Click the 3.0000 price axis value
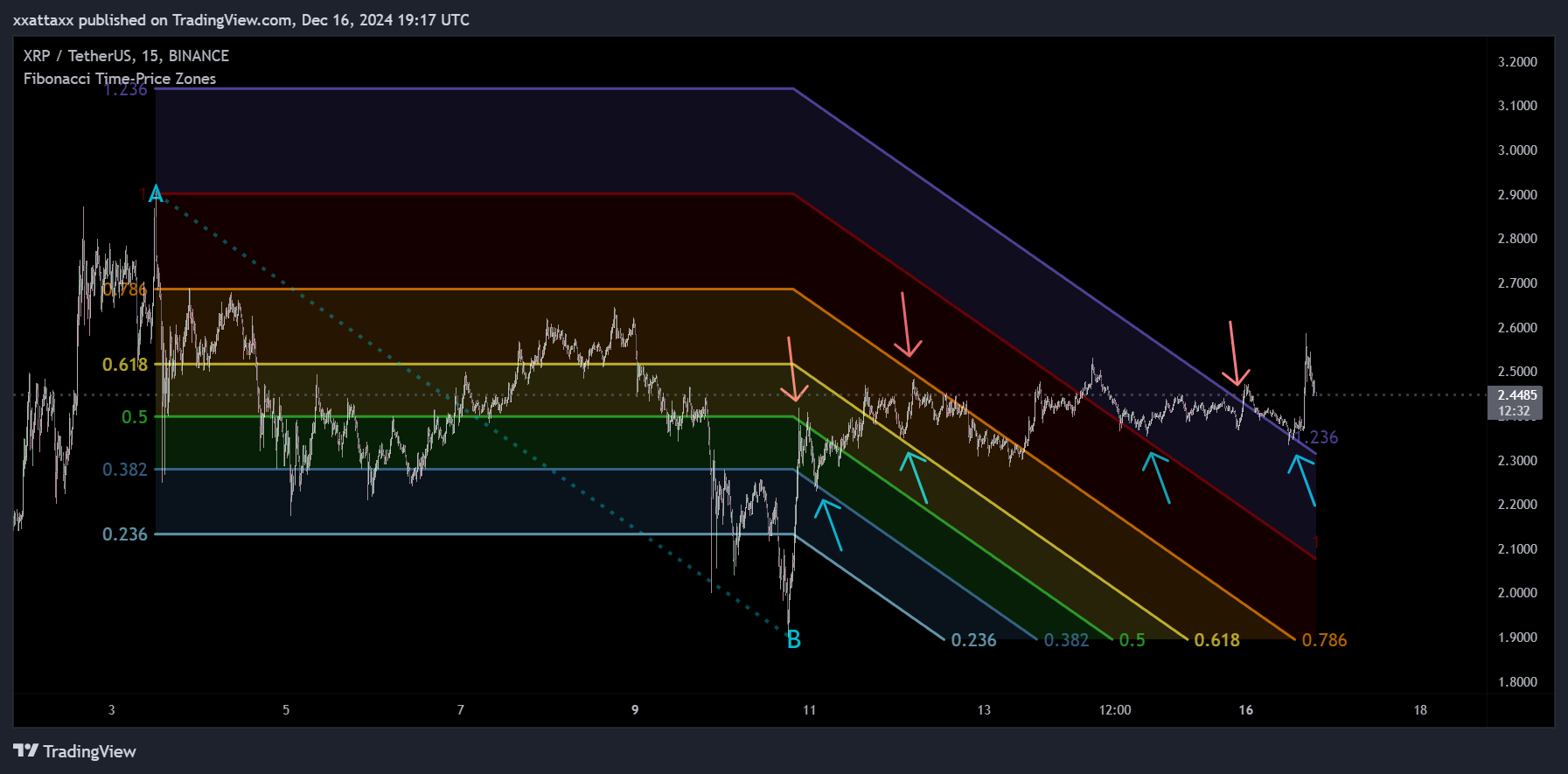Image resolution: width=1568 pixels, height=774 pixels. point(1517,150)
